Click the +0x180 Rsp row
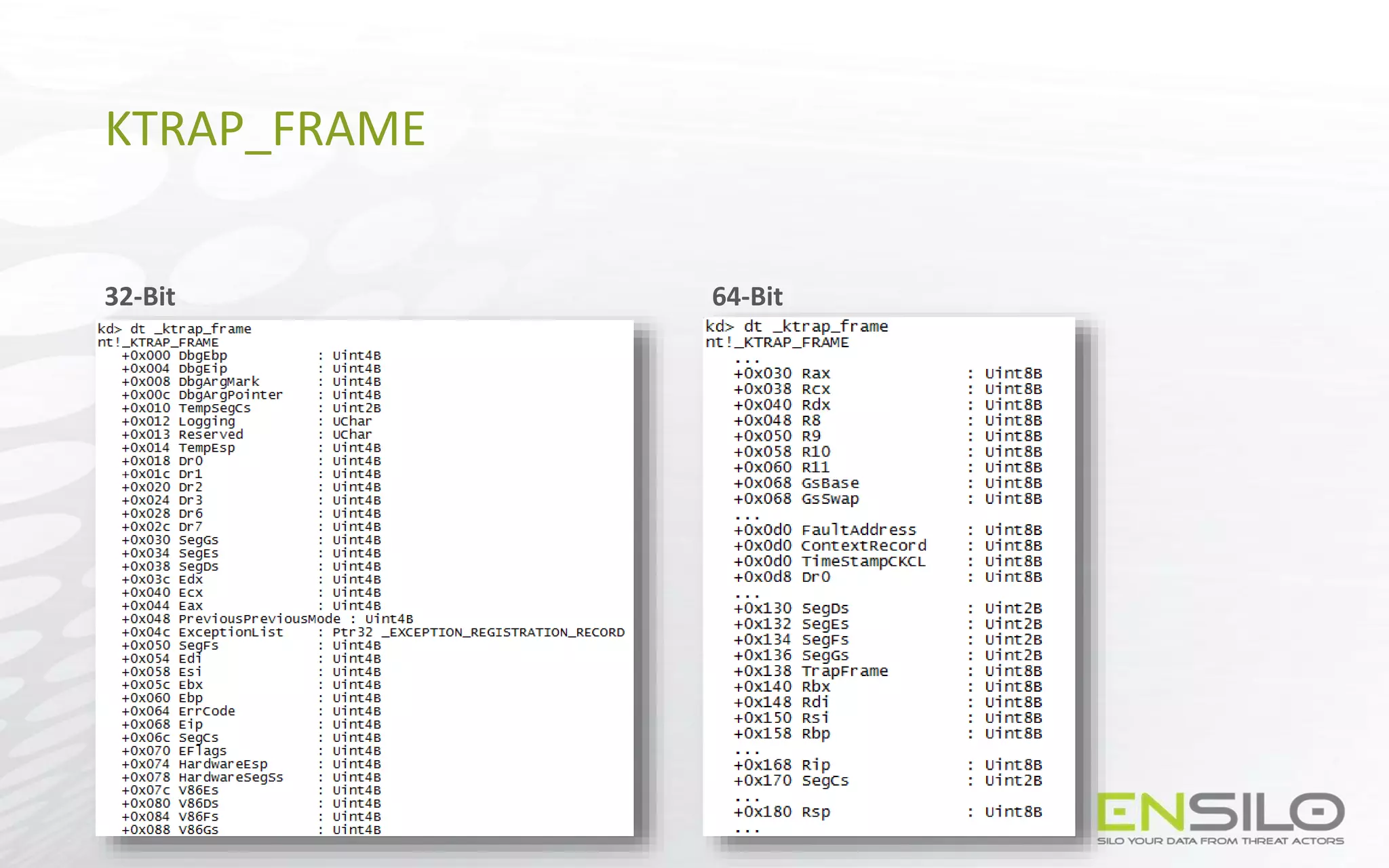 (x=888, y=812)
